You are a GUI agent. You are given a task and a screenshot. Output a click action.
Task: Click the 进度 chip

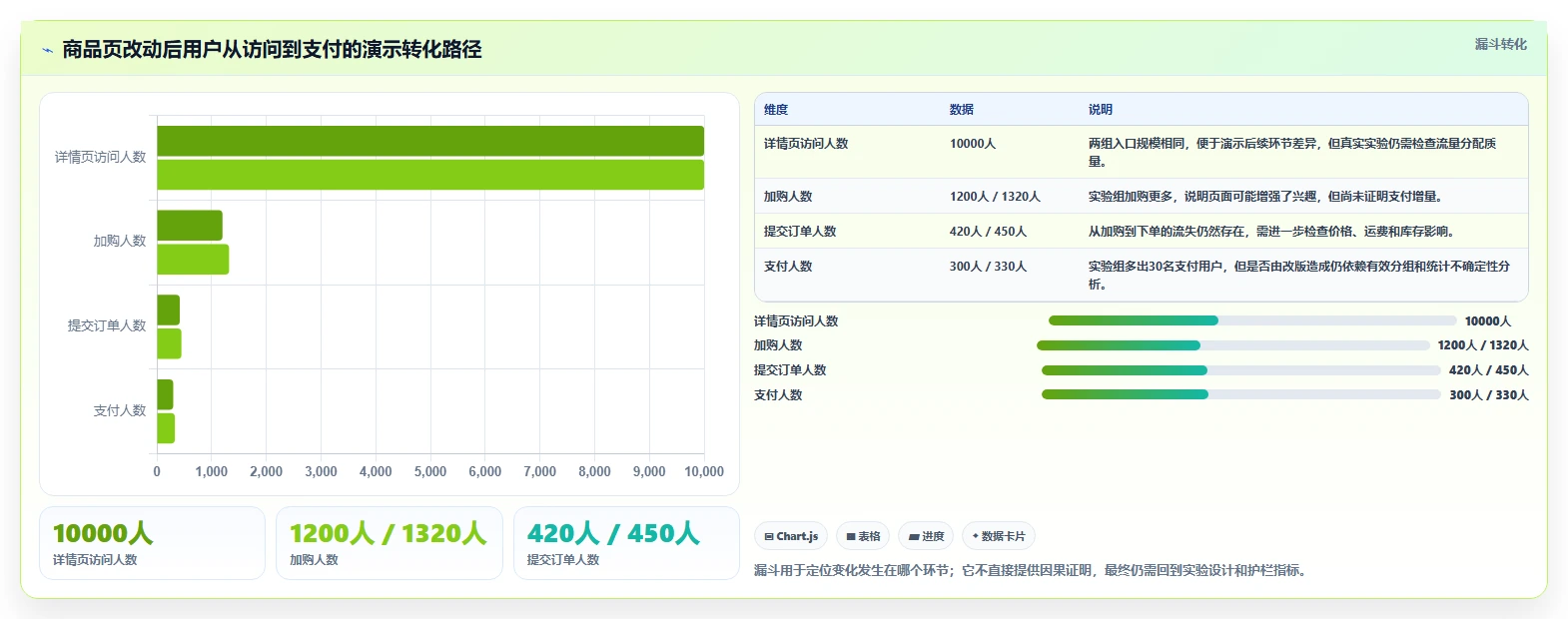coord(926,536)
